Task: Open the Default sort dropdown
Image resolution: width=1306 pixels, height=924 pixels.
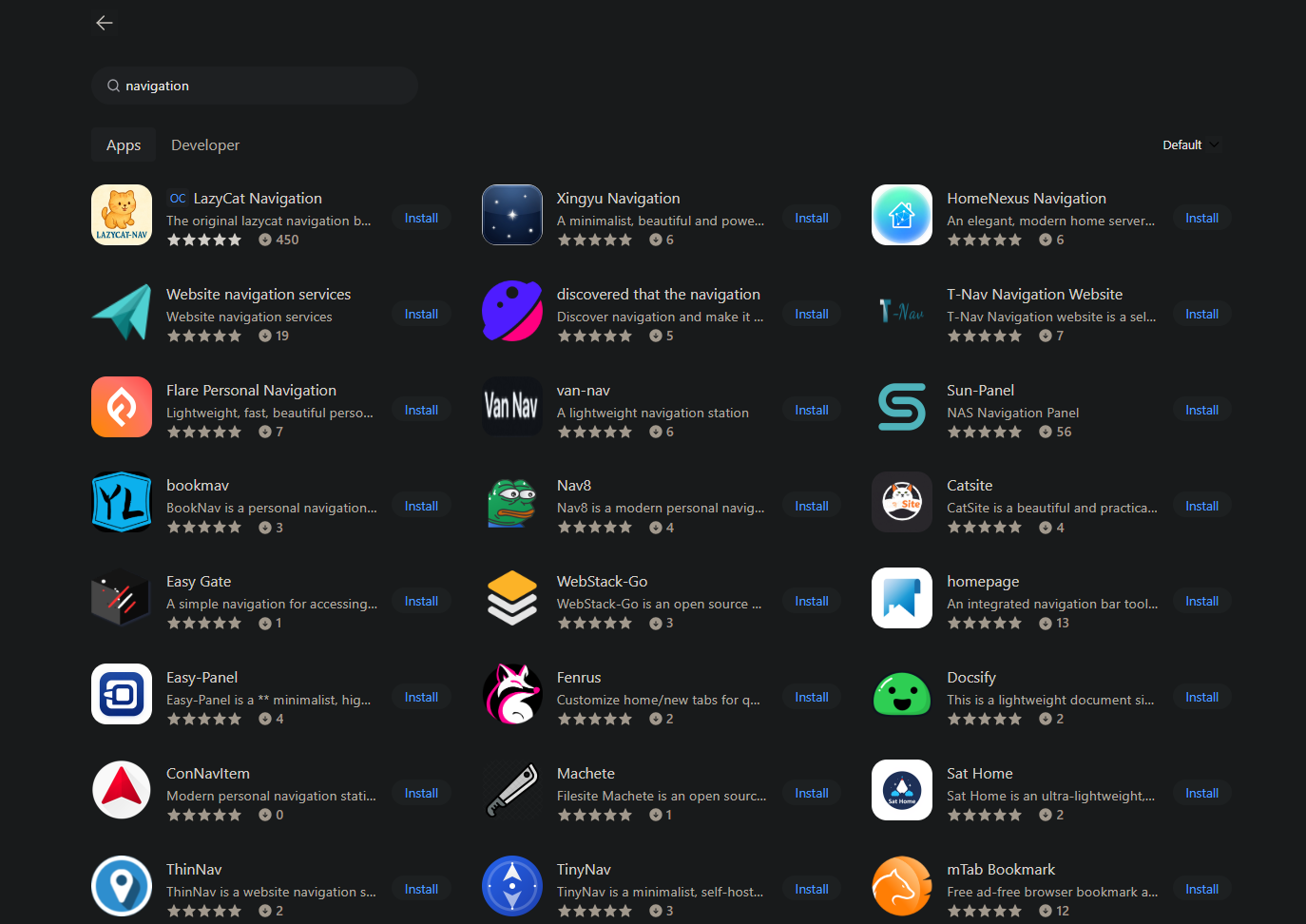Action: [x=1190, y=144]
